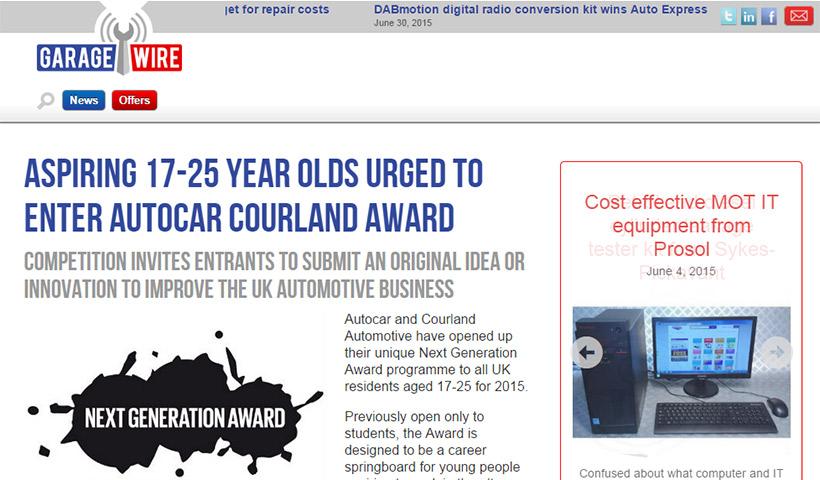
Task: Click paragraph starting 'Previously open only to'
Action: coord(432,445)
